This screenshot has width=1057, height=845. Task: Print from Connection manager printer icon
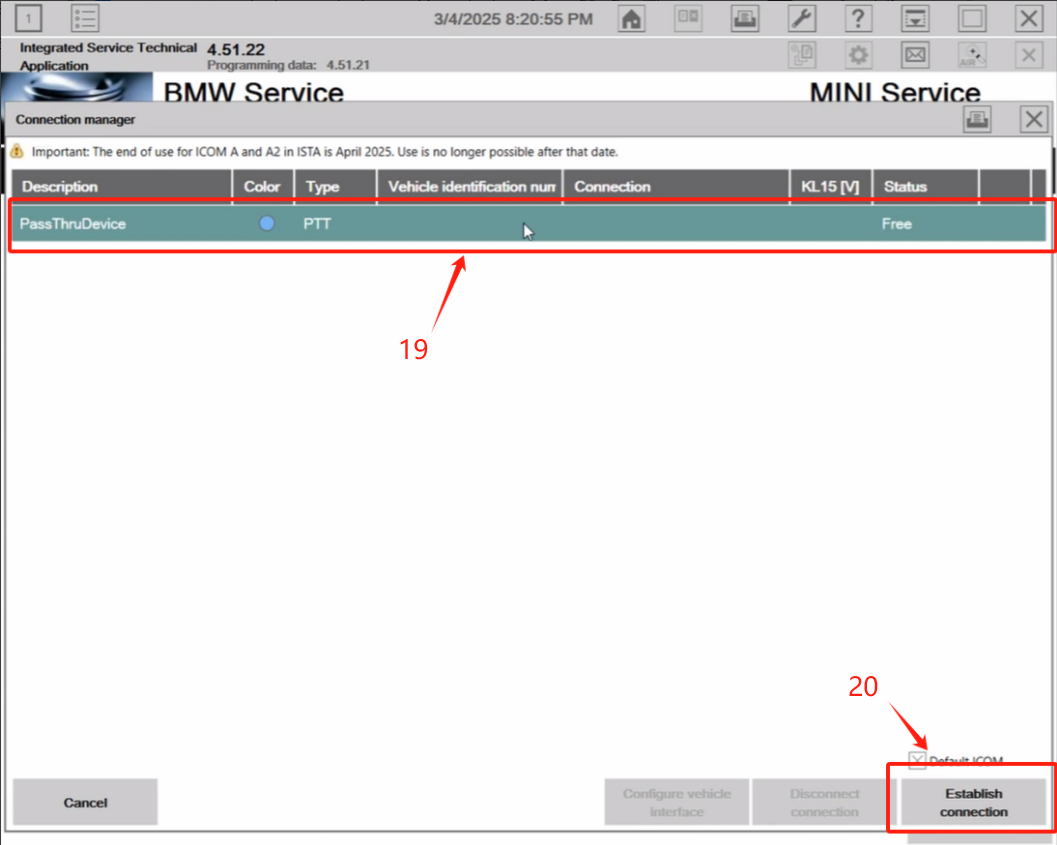click(x=977, y=119)
